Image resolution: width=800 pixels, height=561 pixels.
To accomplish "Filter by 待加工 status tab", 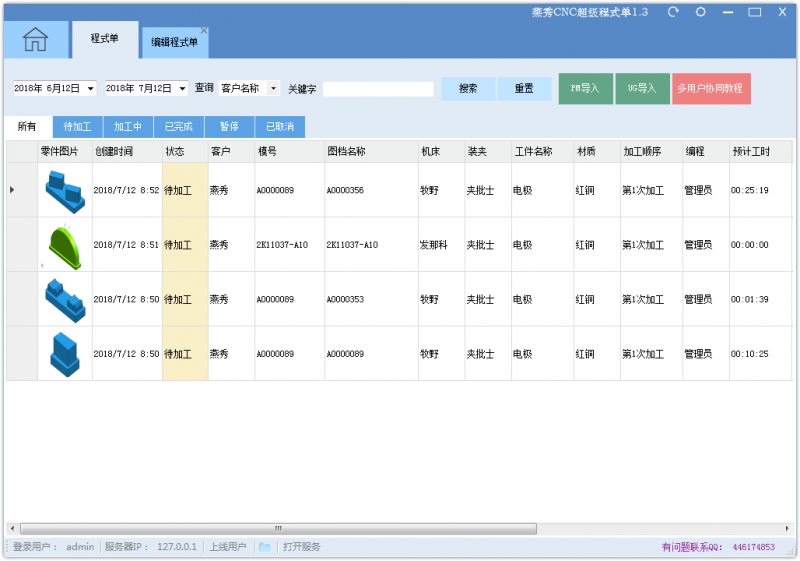I will 78,126.
